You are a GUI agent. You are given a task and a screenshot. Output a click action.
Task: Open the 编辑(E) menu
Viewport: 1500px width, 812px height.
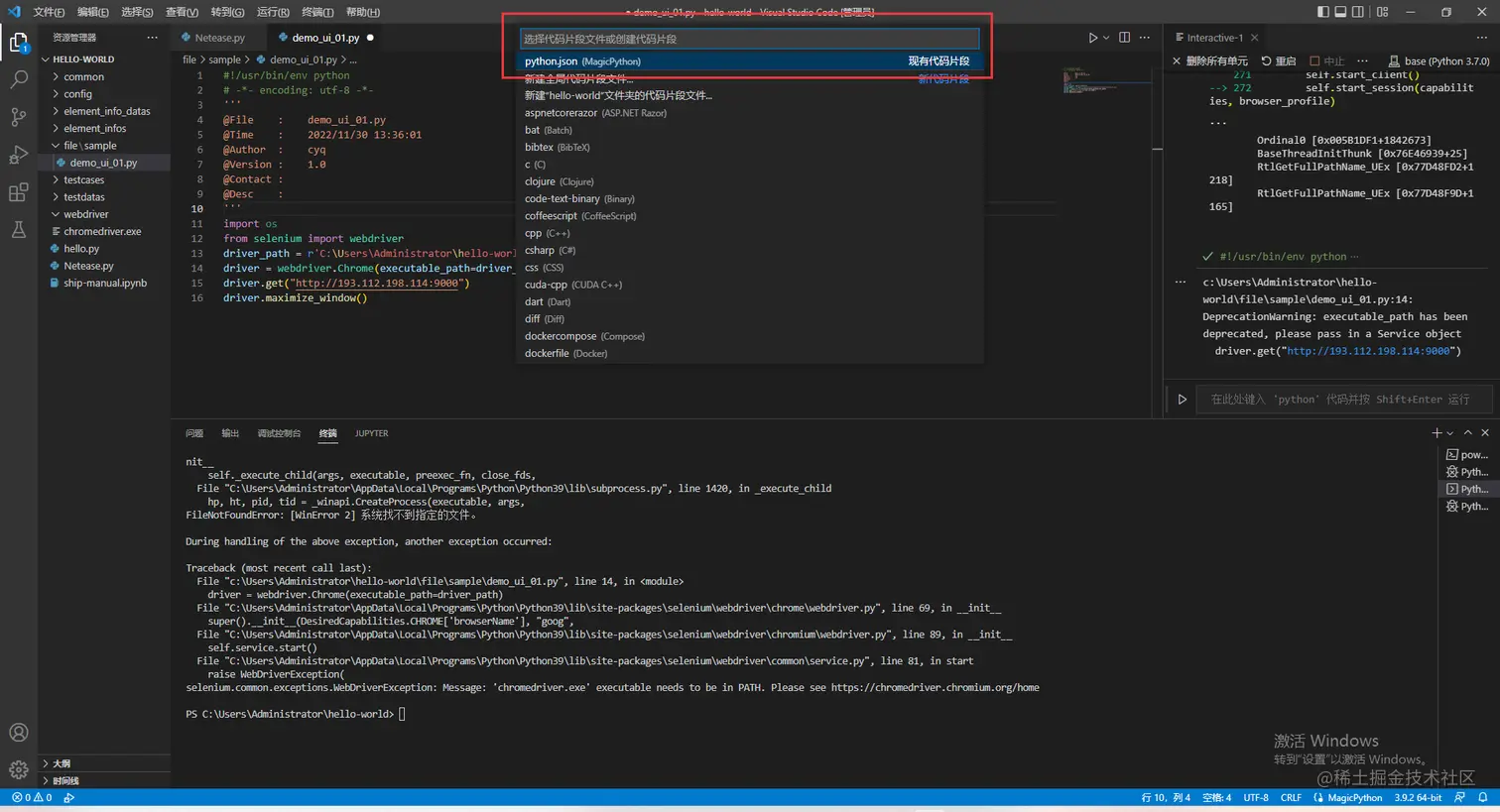point(93,12)
